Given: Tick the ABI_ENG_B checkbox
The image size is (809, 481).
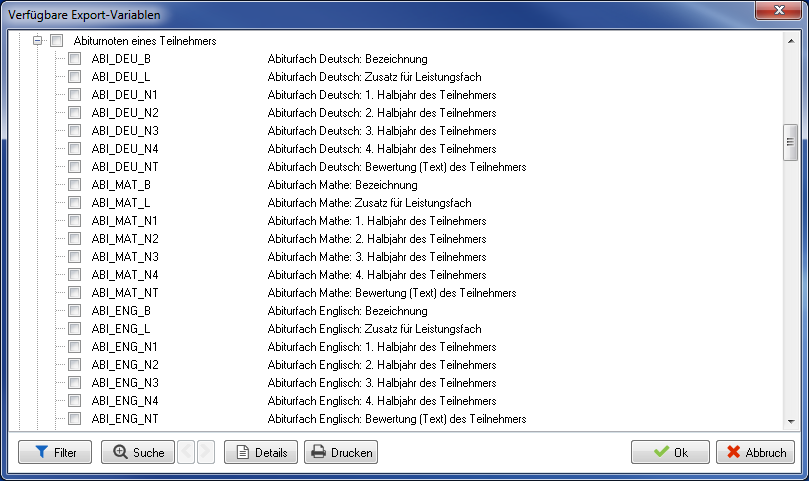Looking at the screenshot, I should pos(74,310).
